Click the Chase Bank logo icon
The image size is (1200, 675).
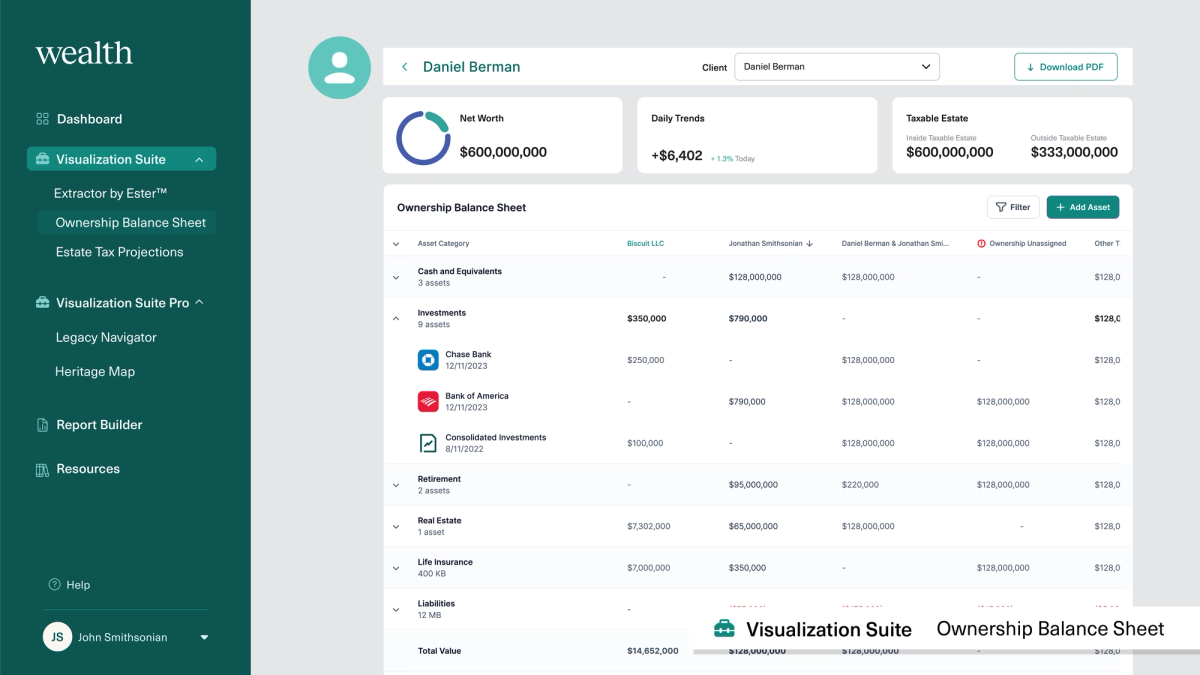coord(428,360)
